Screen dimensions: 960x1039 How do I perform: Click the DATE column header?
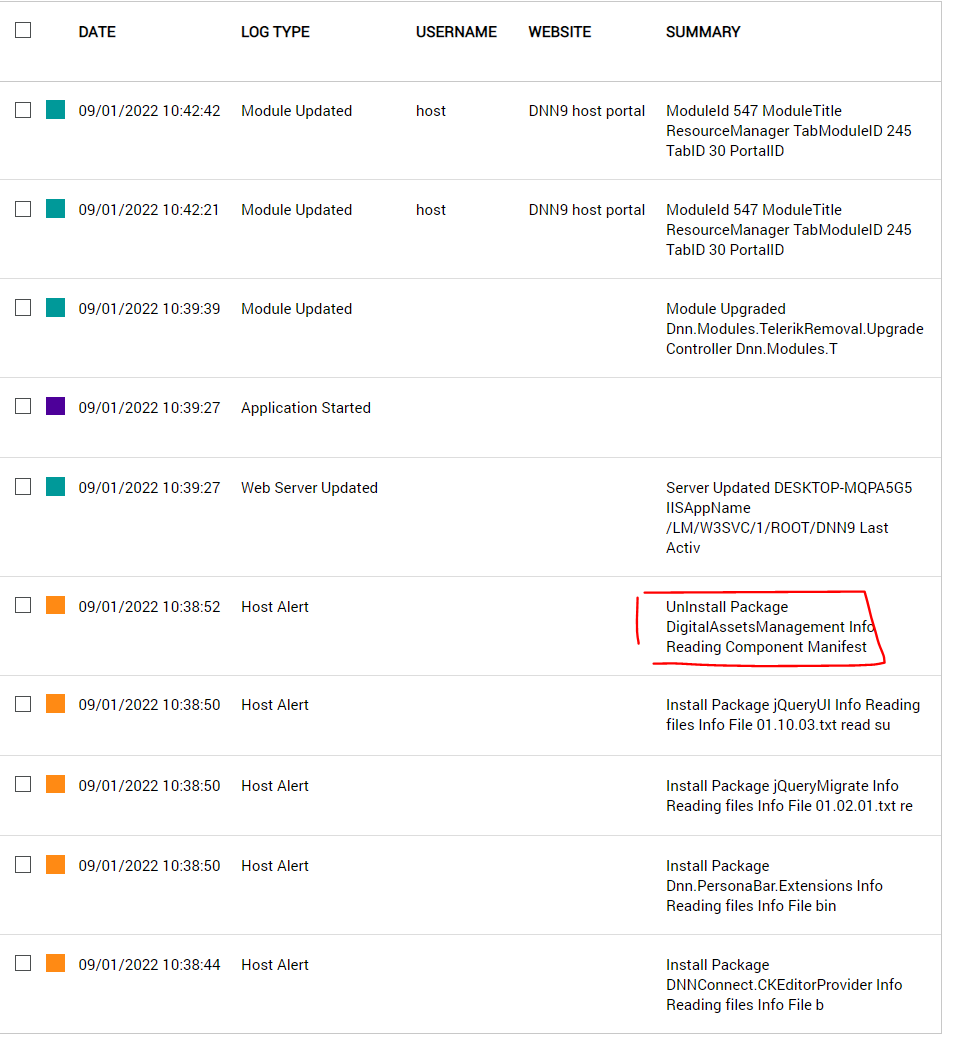pos(96,32)
